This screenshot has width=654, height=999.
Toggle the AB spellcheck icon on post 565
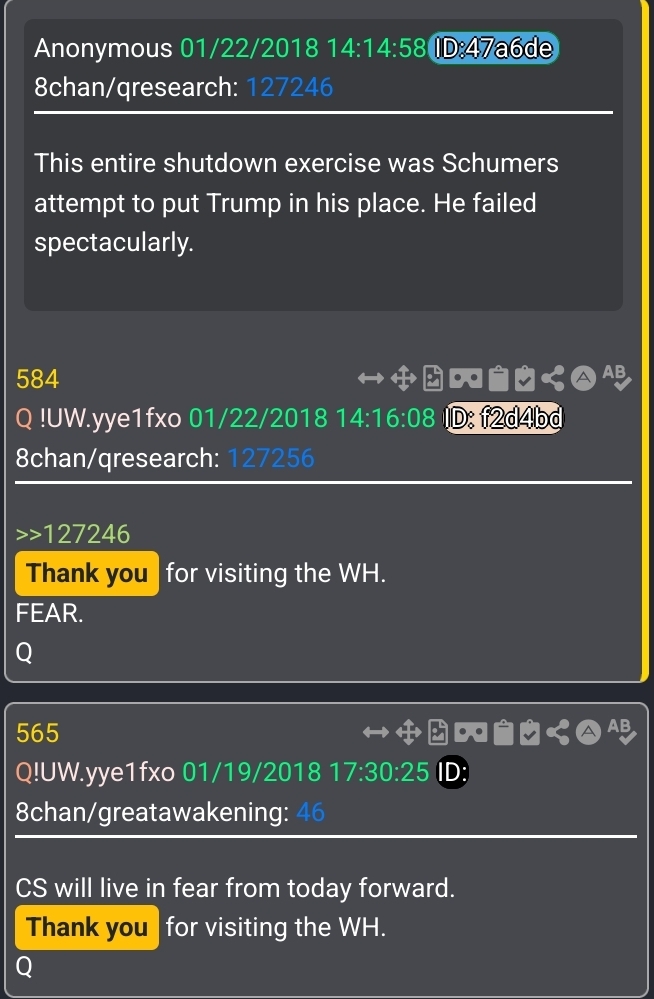click(621, 731)
